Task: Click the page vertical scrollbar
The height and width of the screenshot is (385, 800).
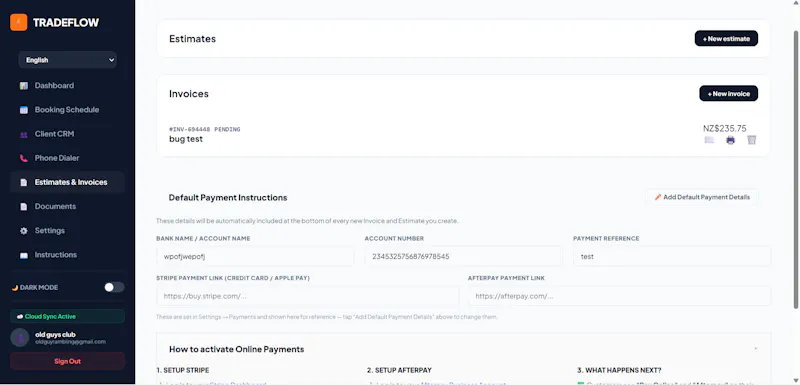Action: tap(796, 169)
